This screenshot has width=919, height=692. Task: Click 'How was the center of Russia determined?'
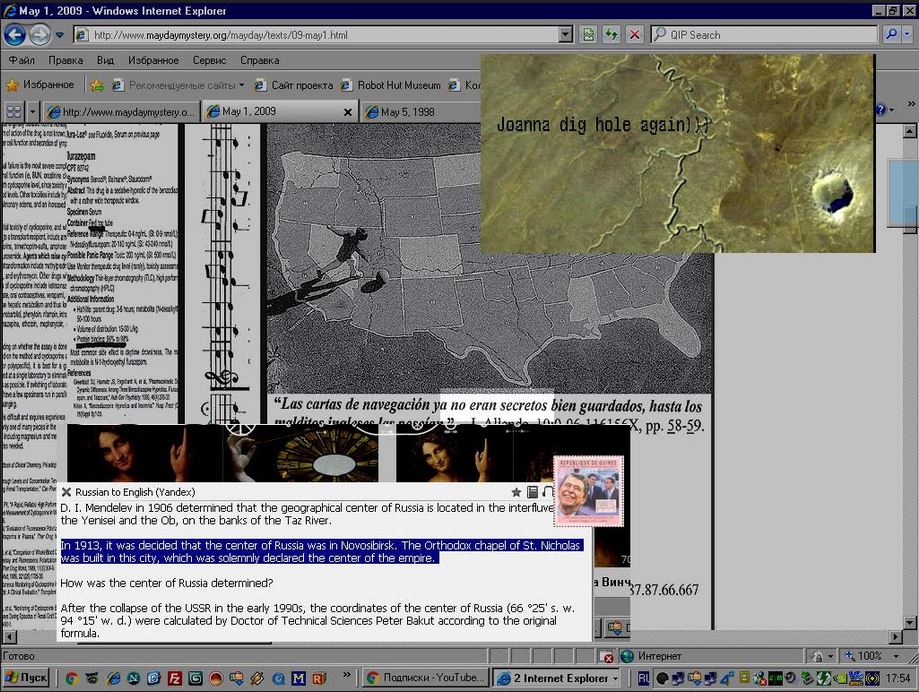tap(166, 583)
